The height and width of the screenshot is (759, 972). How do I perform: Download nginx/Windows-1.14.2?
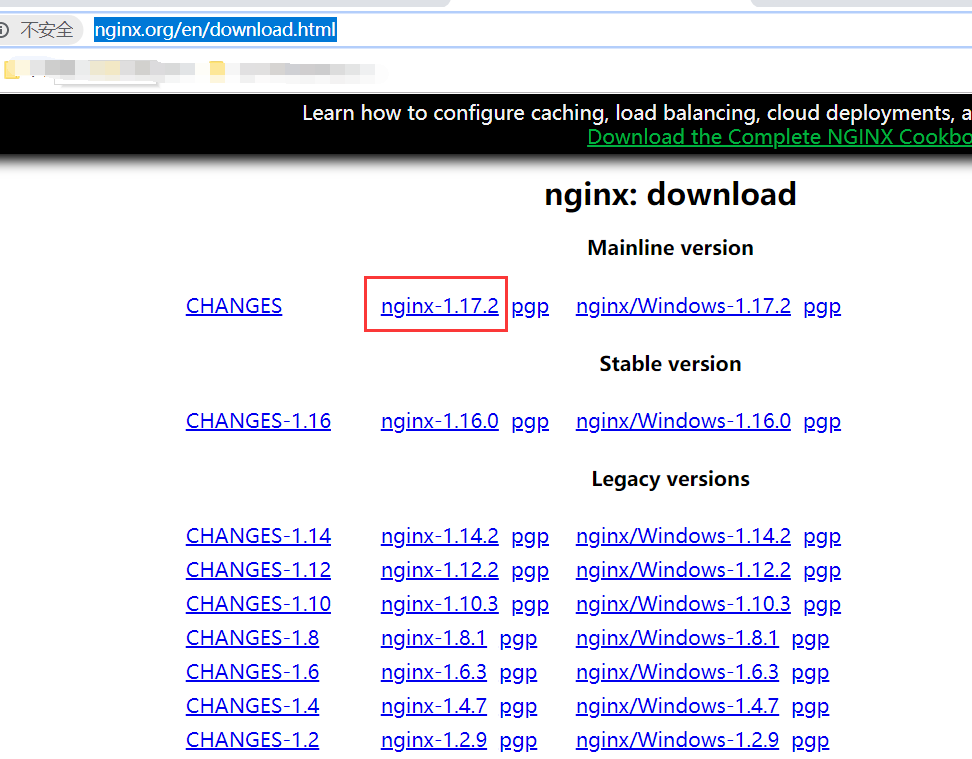pos(683,536)
